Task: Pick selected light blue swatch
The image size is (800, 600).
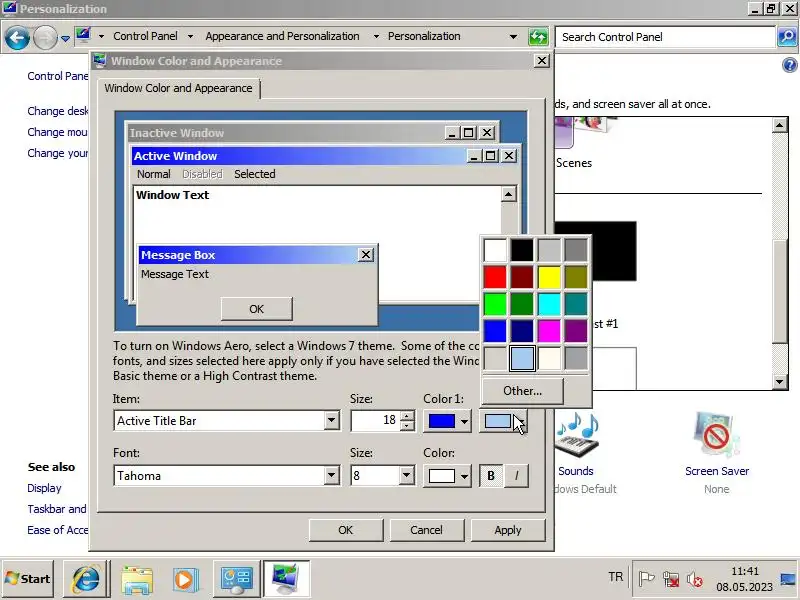Action: click(522, 358)
